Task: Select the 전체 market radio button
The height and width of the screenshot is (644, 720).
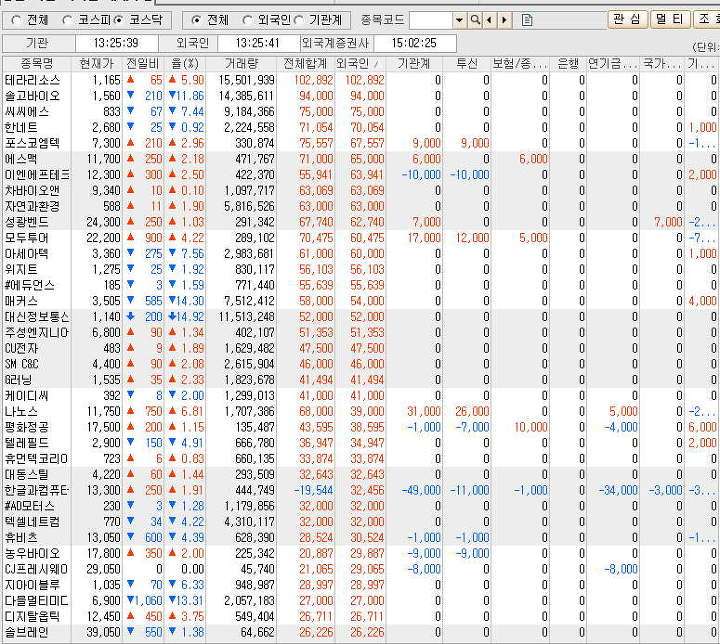Action: 17,20
